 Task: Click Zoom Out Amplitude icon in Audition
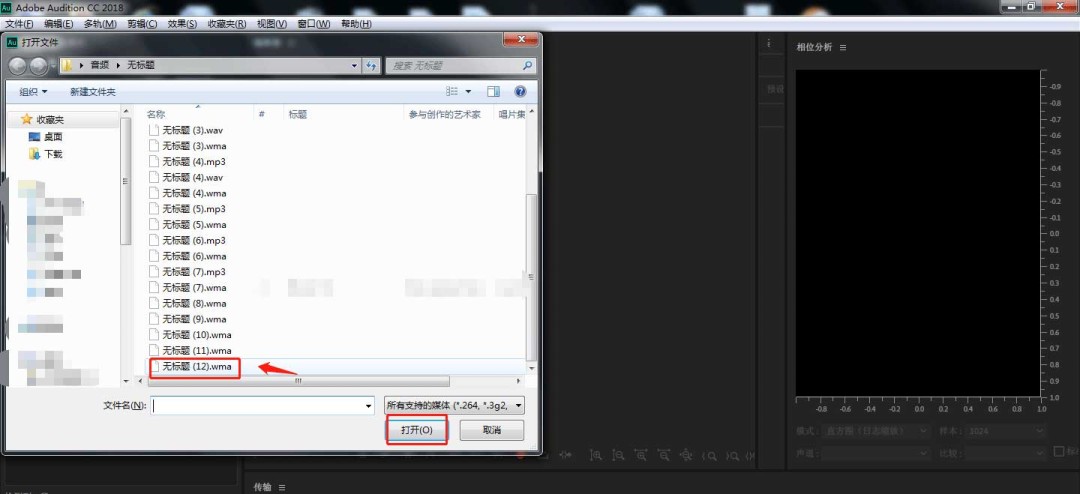pos(619,455)
